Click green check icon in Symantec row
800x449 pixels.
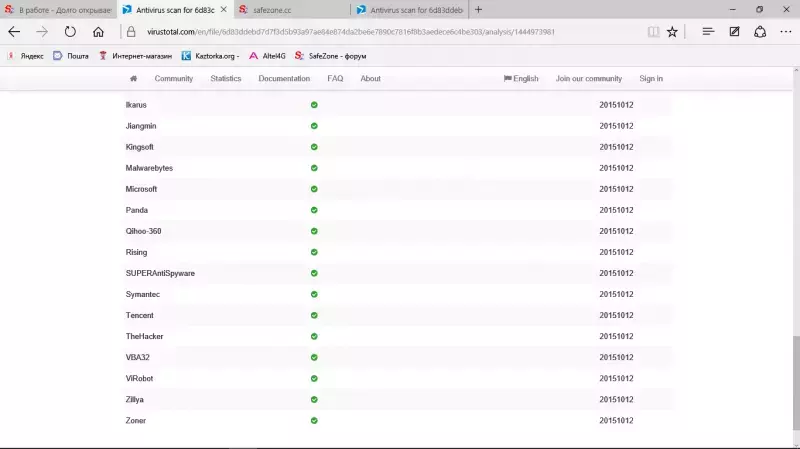point(314,294)
